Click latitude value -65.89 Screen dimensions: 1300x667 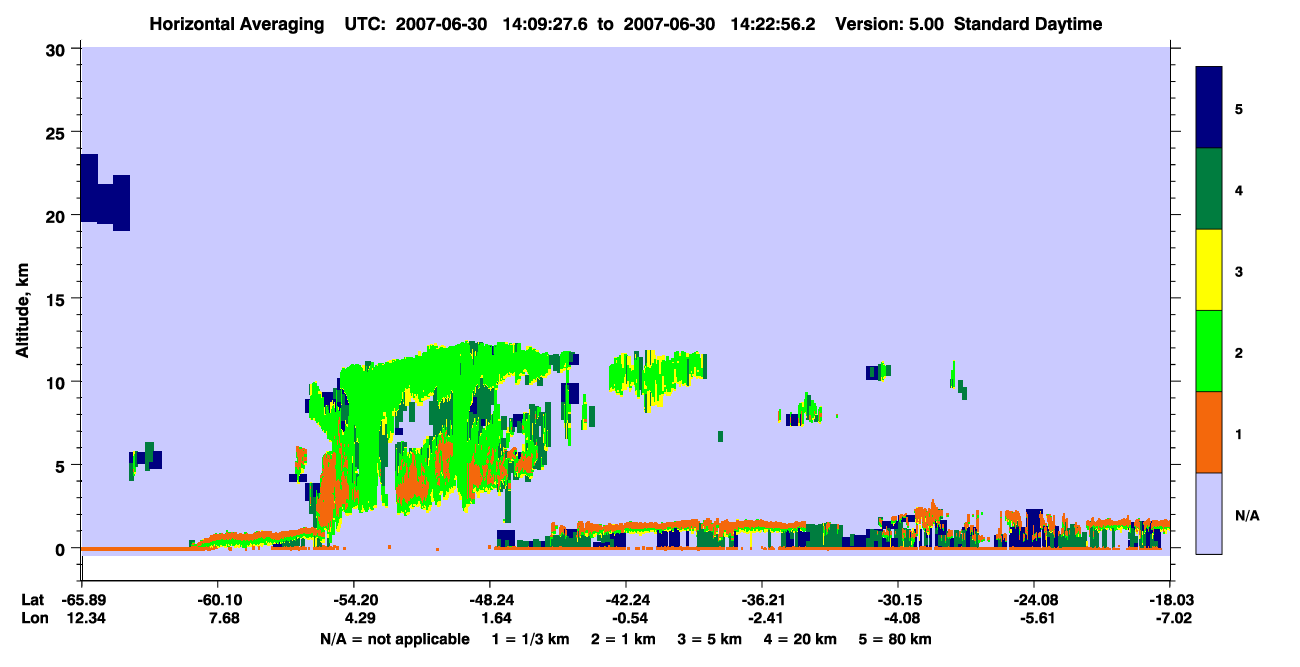(x=82, y=600)
